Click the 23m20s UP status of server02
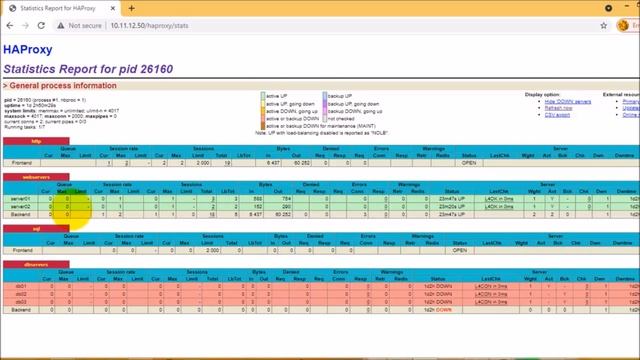 452,207
